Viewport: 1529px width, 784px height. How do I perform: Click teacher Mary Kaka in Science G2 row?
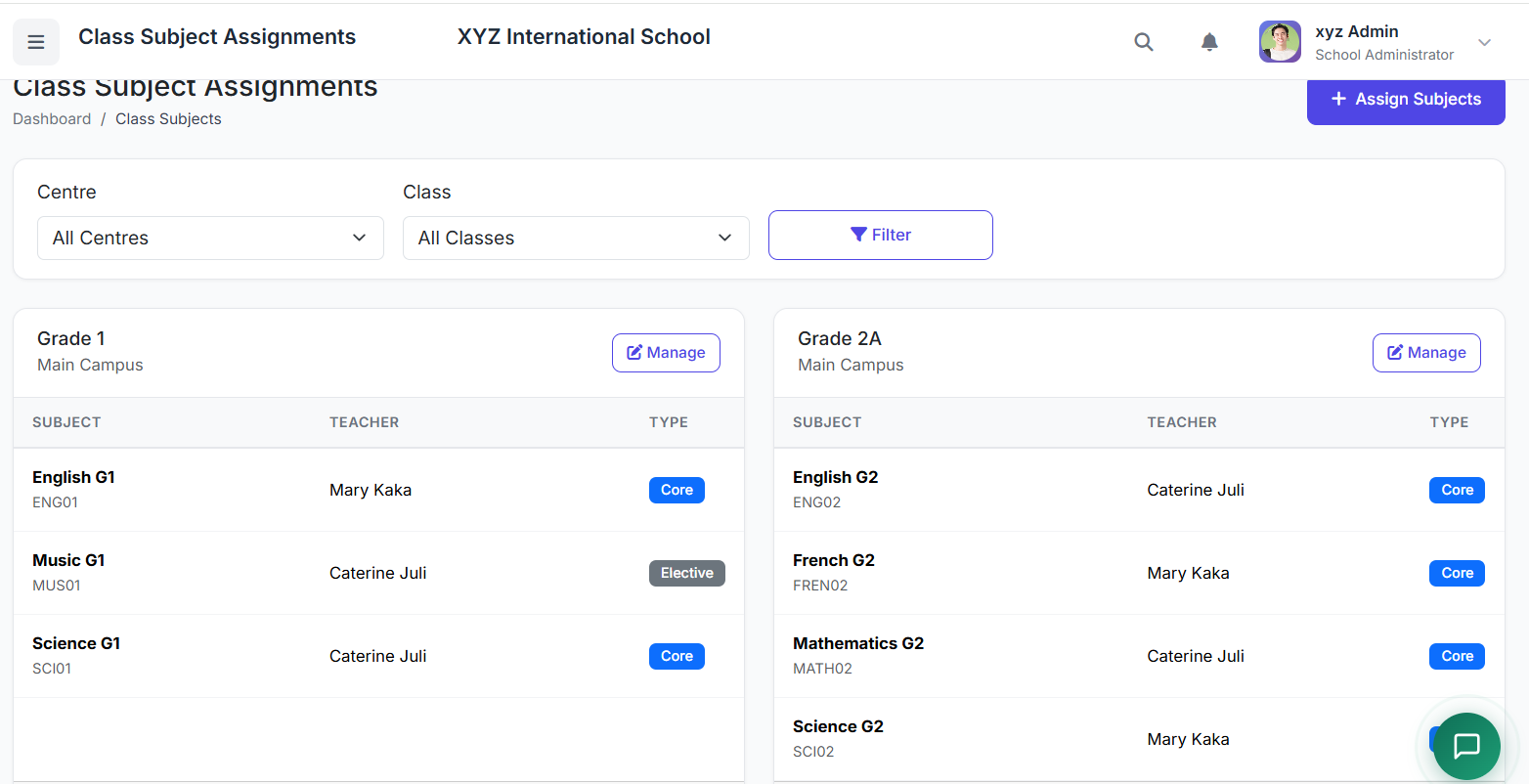(x=1188, y=739)
